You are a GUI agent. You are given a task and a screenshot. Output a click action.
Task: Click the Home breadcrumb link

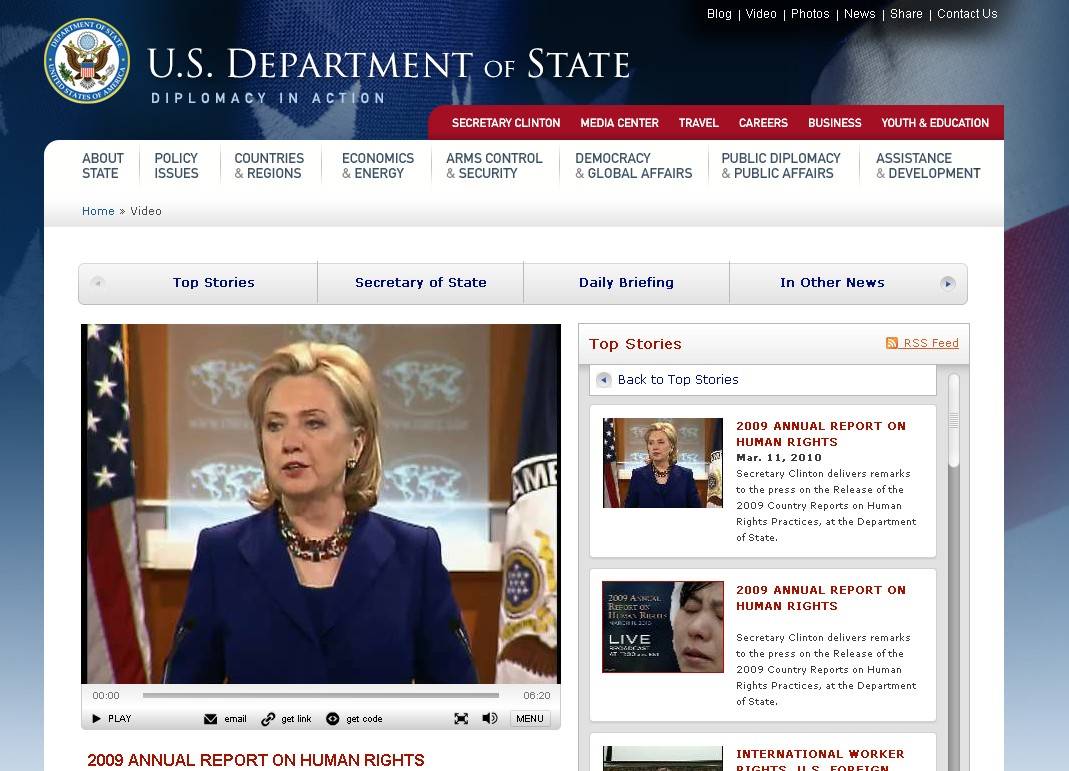(98, 211)
